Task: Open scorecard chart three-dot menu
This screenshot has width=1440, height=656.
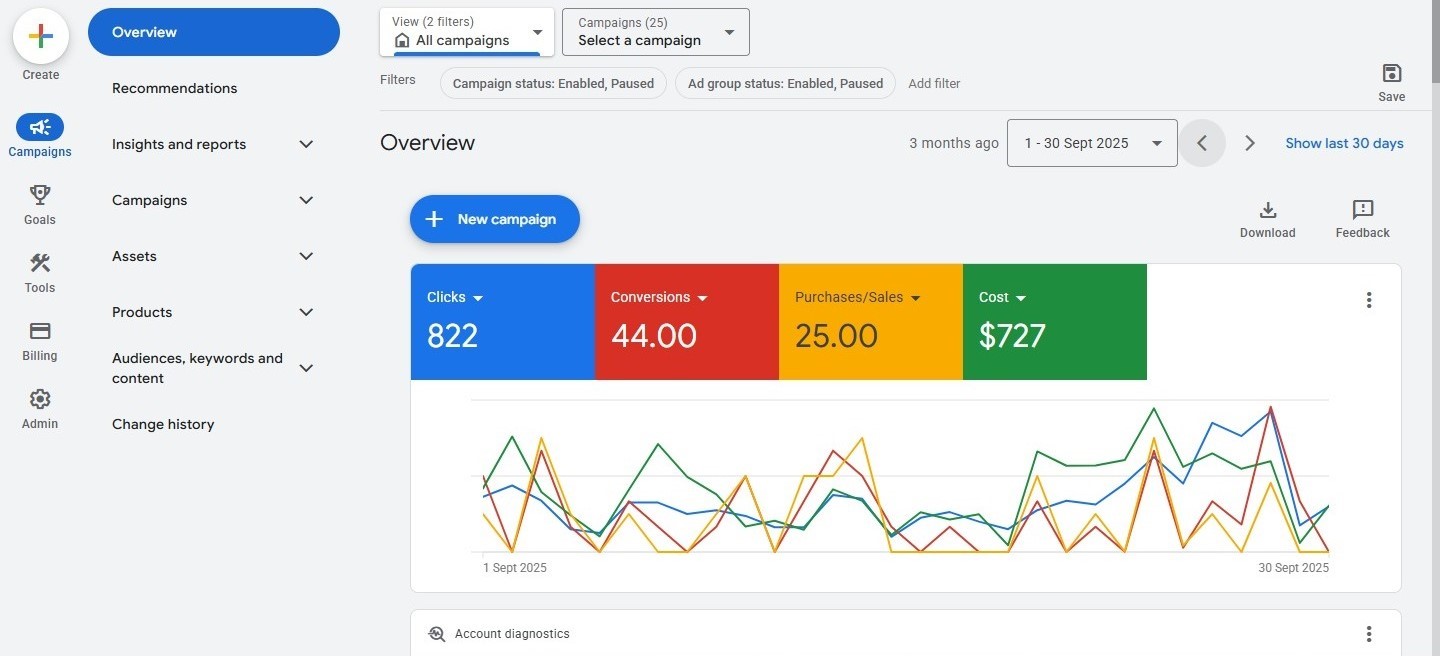Action: (1368, 300)
